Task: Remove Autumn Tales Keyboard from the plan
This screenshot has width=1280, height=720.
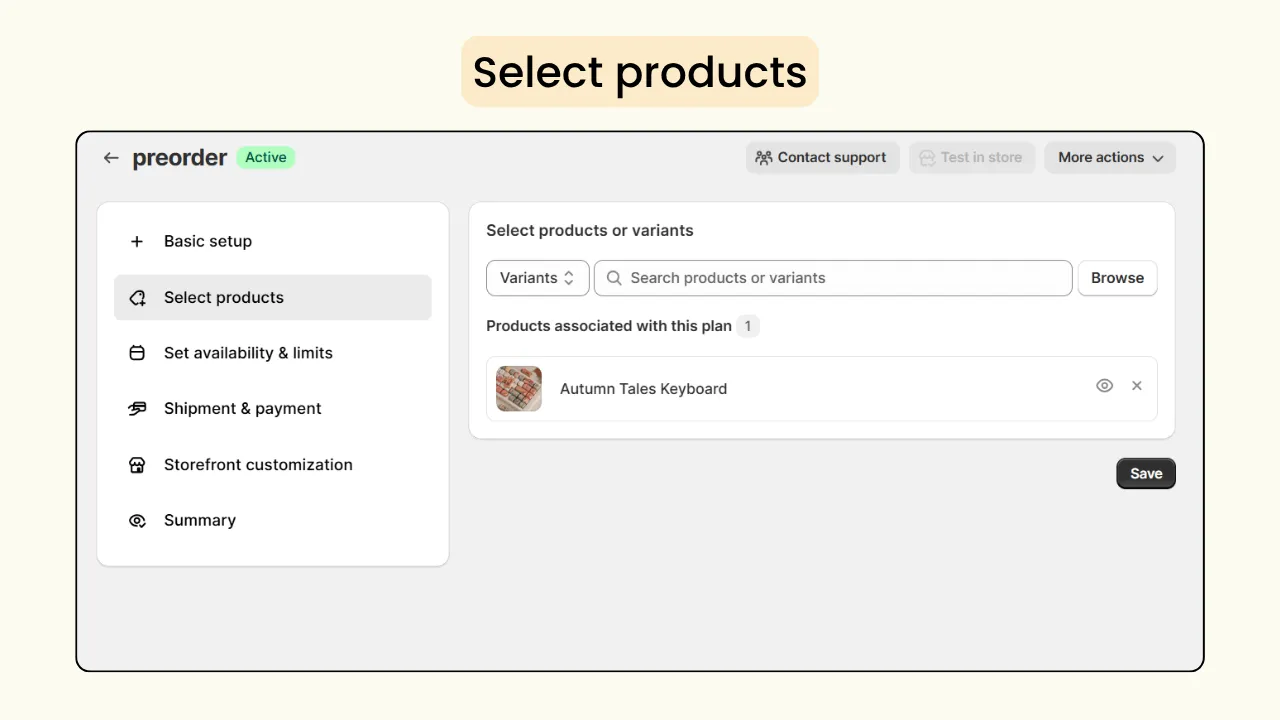Action: pyautogui.click(x=1137, y=385)
